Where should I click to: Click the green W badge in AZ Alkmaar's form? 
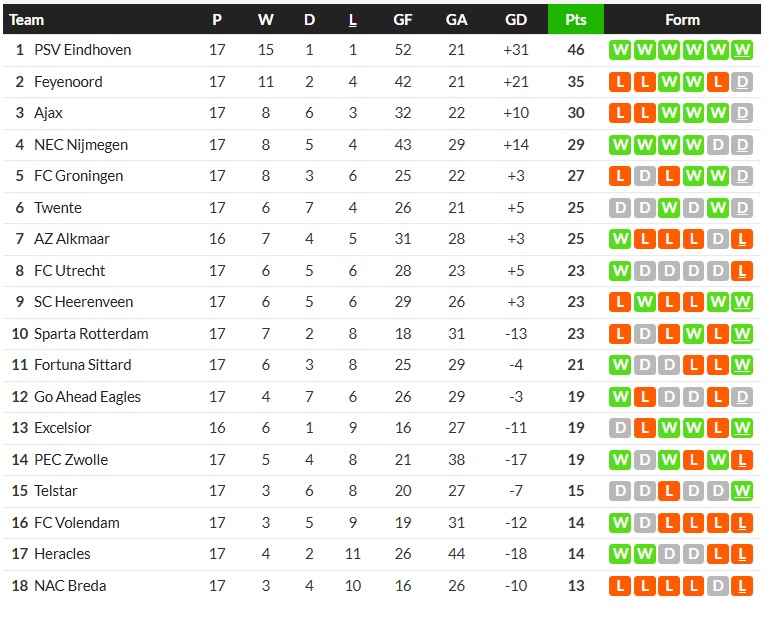(620, 239)
